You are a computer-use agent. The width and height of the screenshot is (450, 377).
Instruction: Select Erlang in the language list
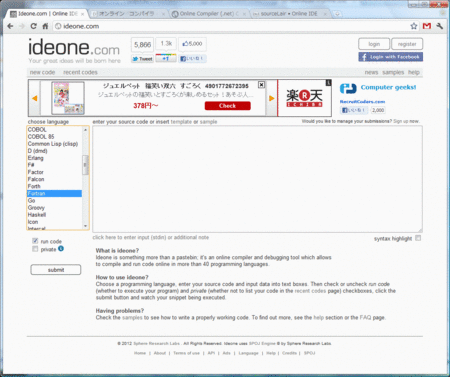pyautogui.click(x=54, y=158)
